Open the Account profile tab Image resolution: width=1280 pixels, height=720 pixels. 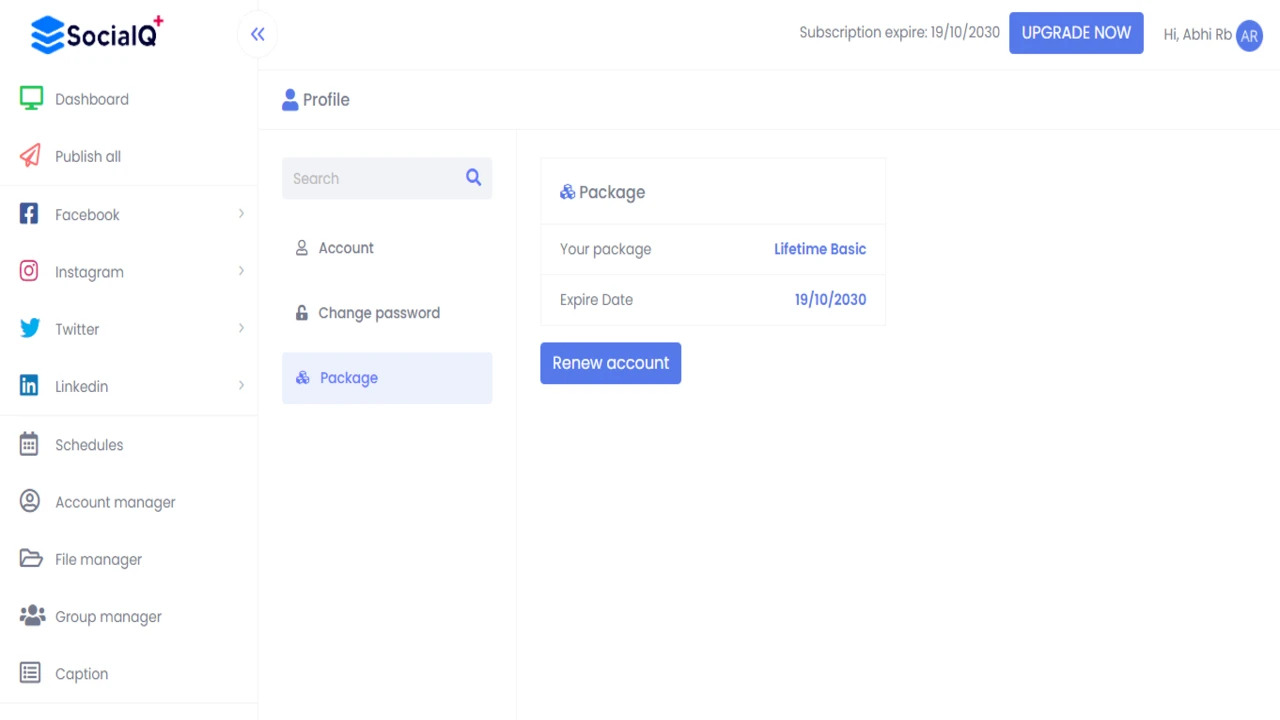pyautogui.click(x=346, y=248)
